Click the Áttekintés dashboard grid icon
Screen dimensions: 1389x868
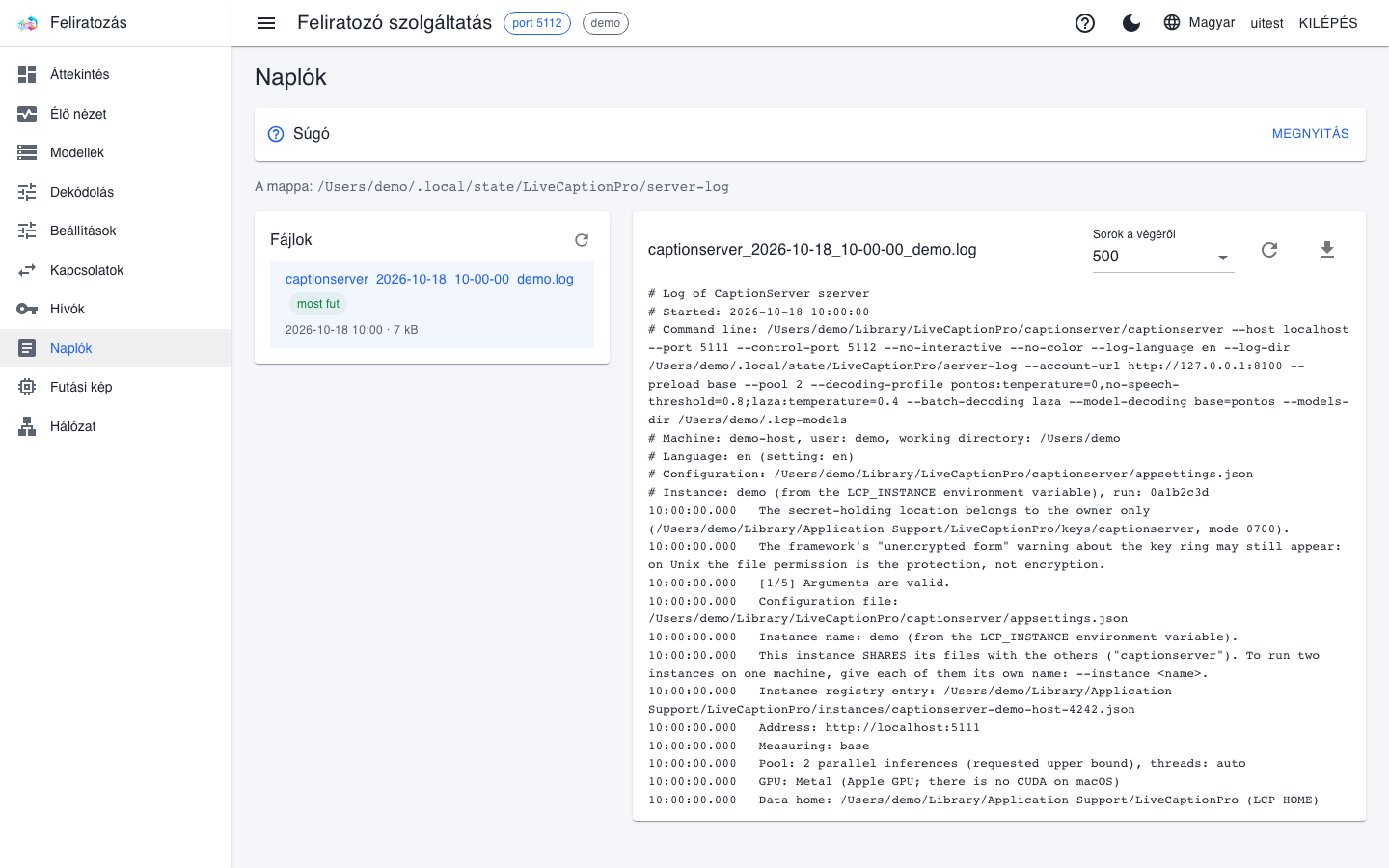click(x=27, y=74)
